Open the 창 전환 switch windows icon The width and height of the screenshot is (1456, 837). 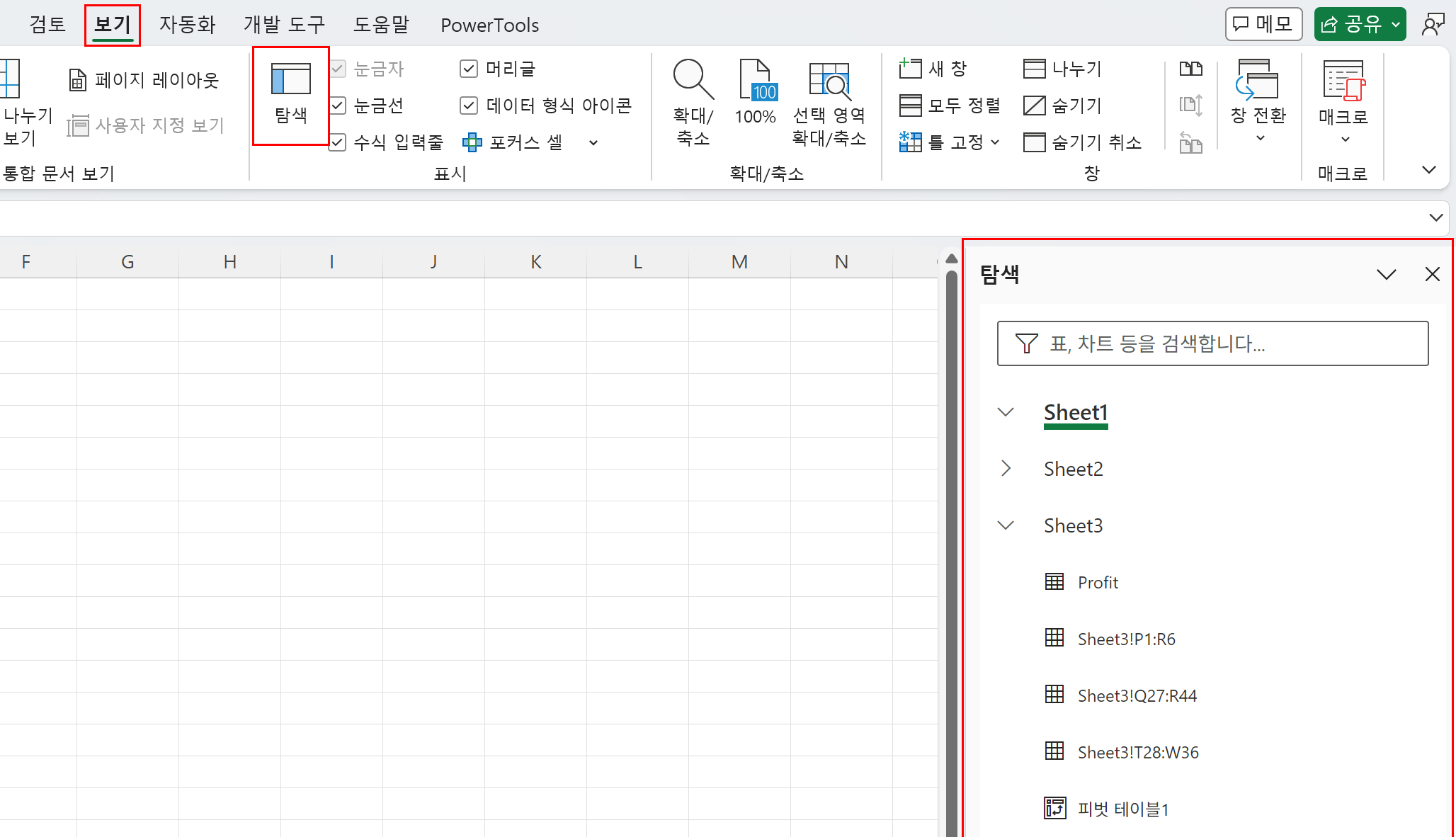(x=1258, y=79)
